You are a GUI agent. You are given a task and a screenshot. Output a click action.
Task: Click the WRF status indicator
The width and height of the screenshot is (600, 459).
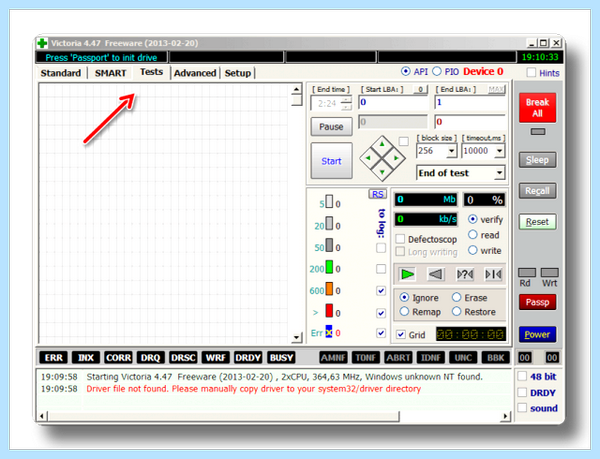215,358
